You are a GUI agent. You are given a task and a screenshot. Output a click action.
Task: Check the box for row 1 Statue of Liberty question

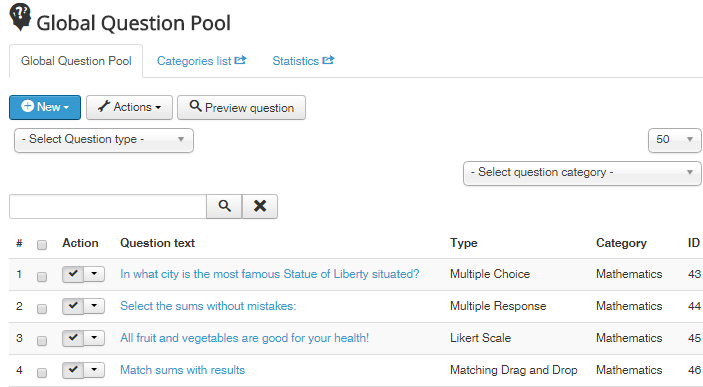point(42,277)
